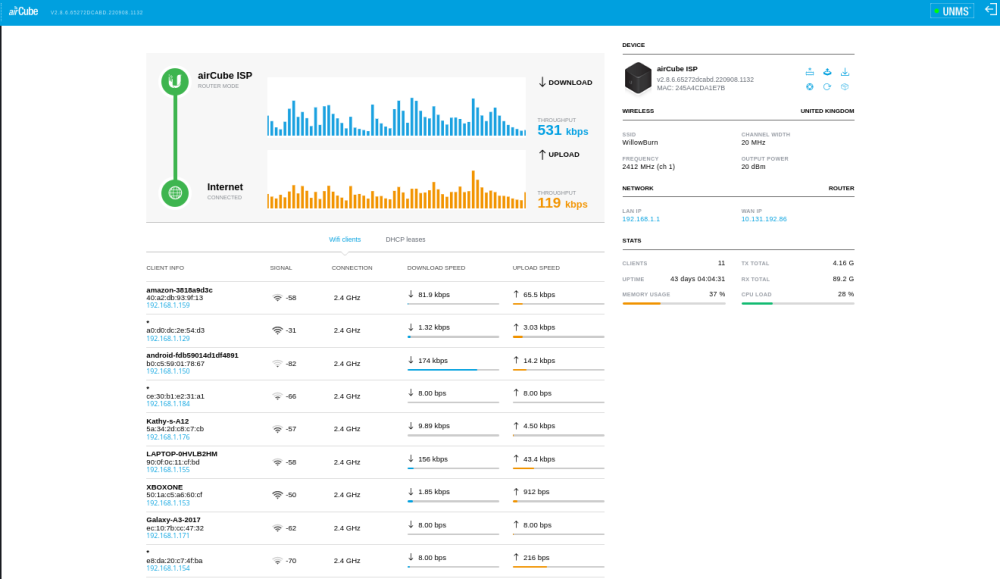
Task: Click the airCube logo in header
Action: tap(23, 11)
